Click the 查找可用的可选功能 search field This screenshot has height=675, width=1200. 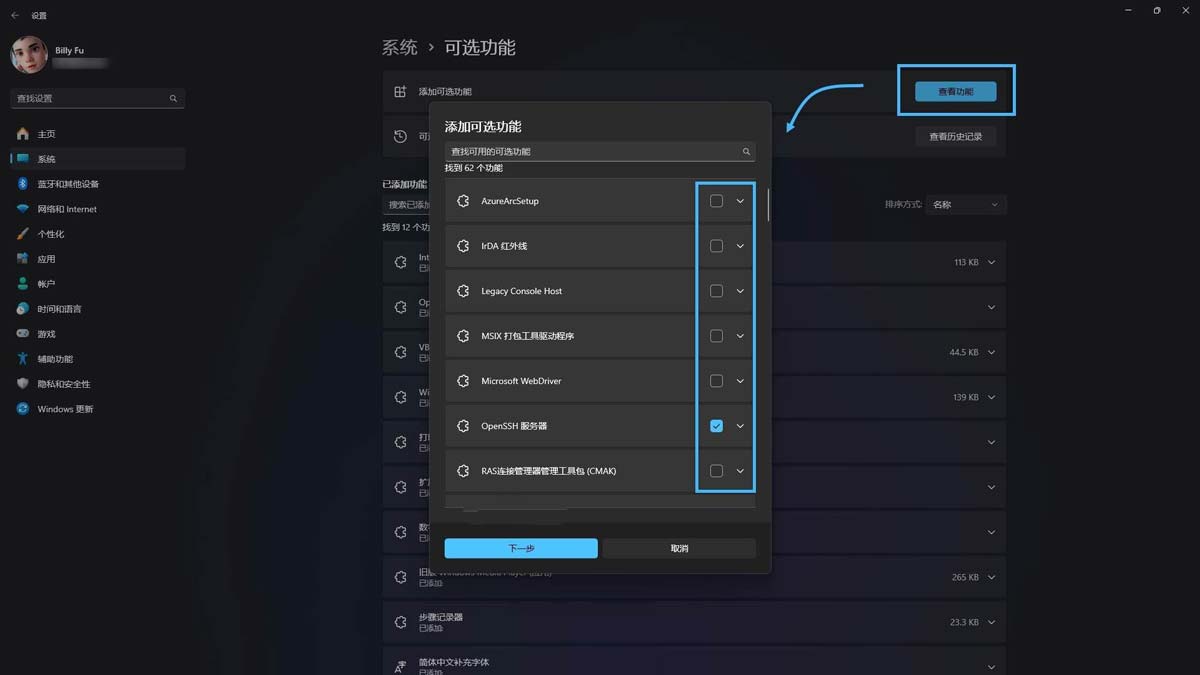[595, 152]
